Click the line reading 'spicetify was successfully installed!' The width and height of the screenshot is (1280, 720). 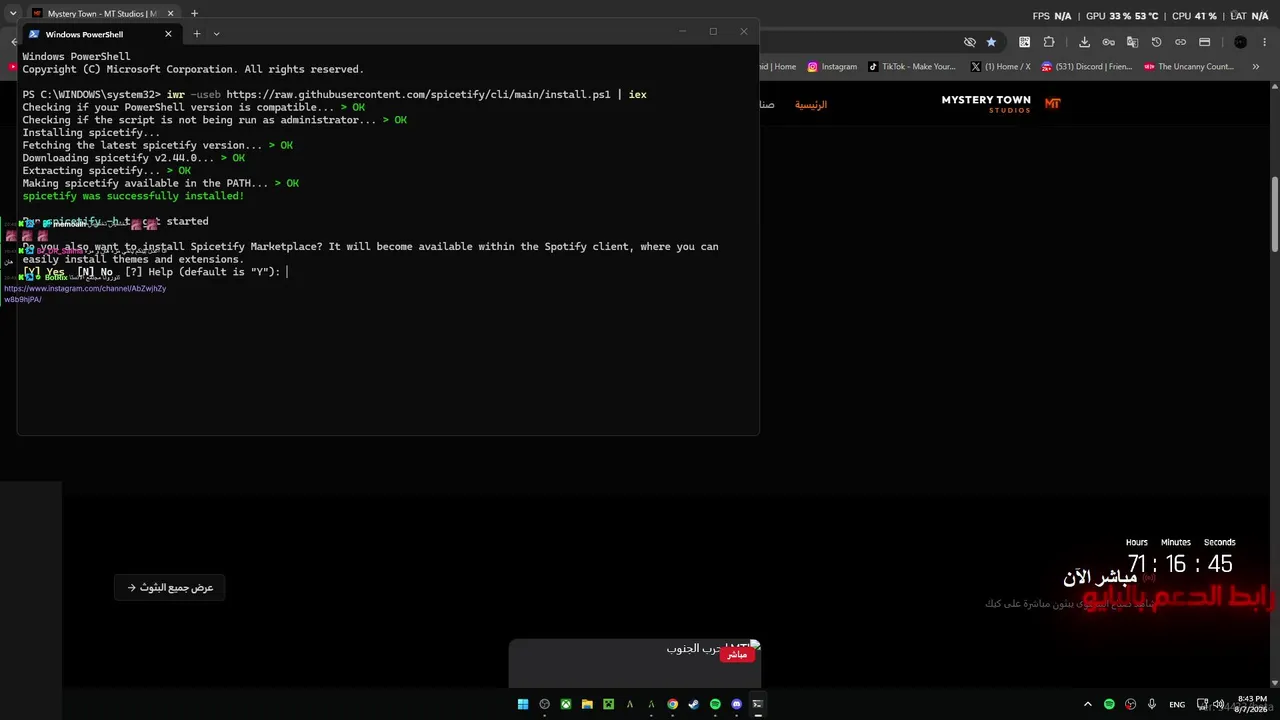pos(133,196)
